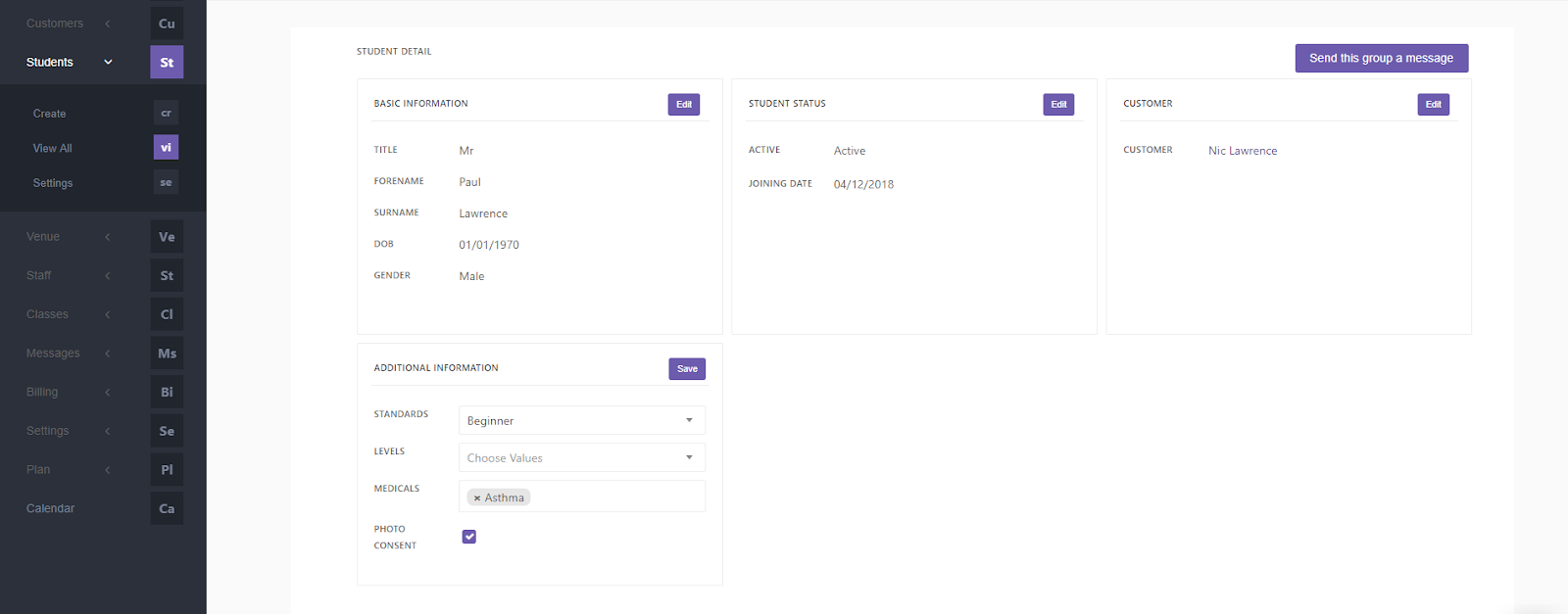This screenshot has height=614, width=1568.
Task: Click the Venue 'Ve' badge
Action: [167, 237]
